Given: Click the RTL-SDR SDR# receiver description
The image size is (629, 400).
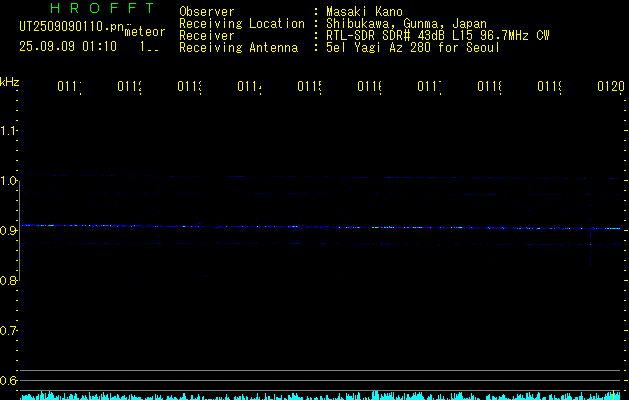Looking at the screenshot, I should point(438,36).
